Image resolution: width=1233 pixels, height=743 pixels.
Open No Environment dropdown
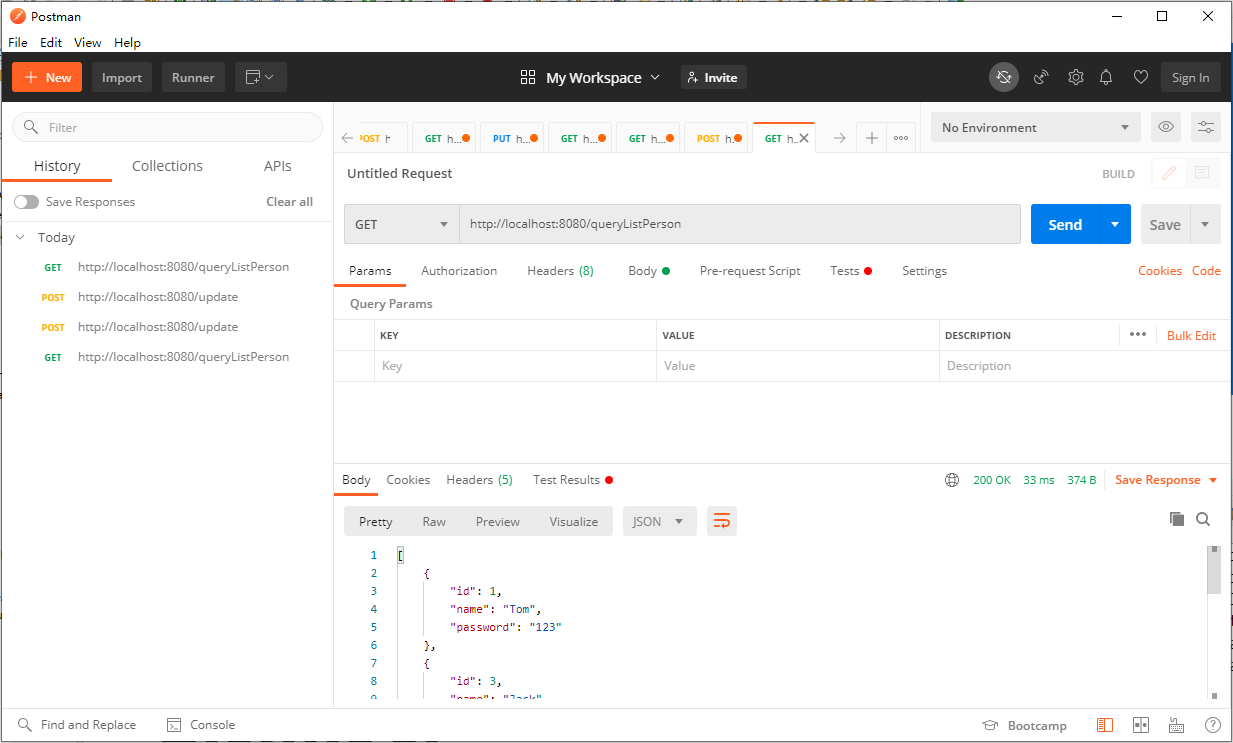pyautogui.click(x=1036, y=127)
